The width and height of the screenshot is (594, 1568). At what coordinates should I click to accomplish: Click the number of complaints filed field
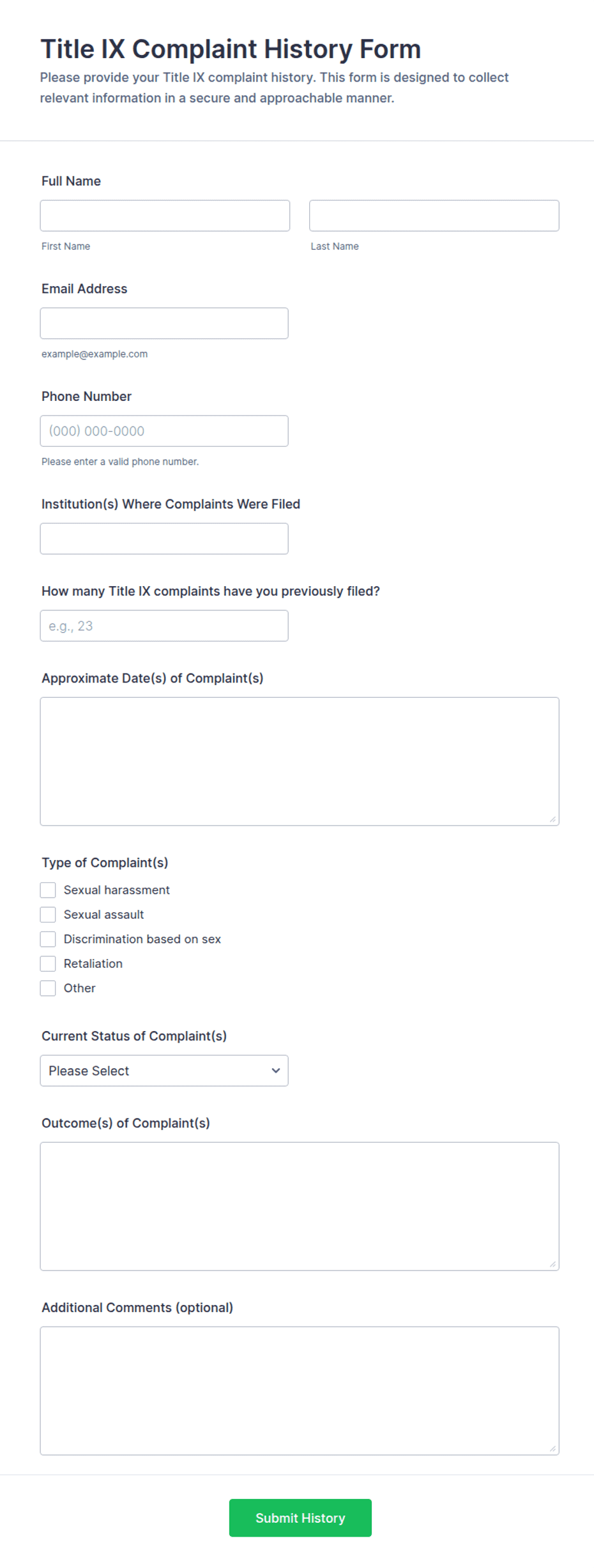click(x=164, y=626)
